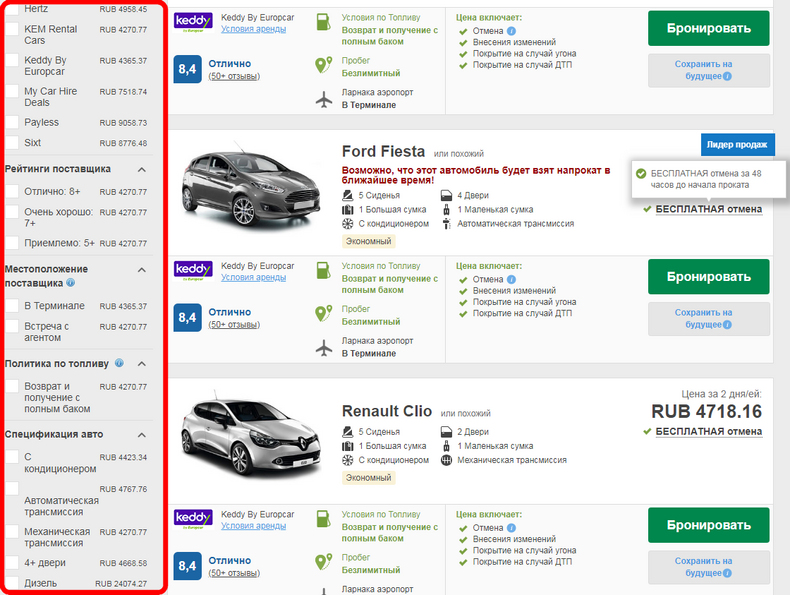Click info icon beside 'Отмена' for Ford Fiesta

coord(511,279)
